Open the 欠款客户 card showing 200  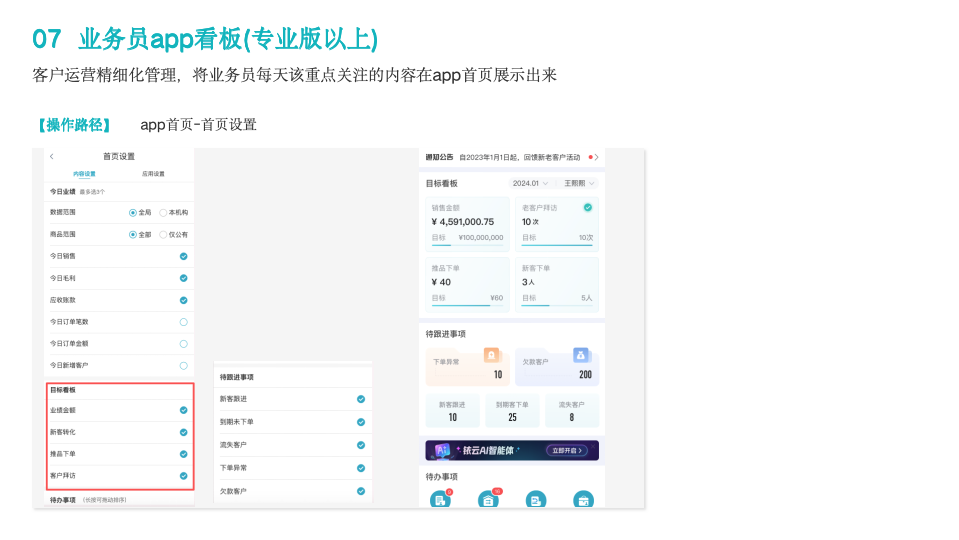(x=557, y=367)
